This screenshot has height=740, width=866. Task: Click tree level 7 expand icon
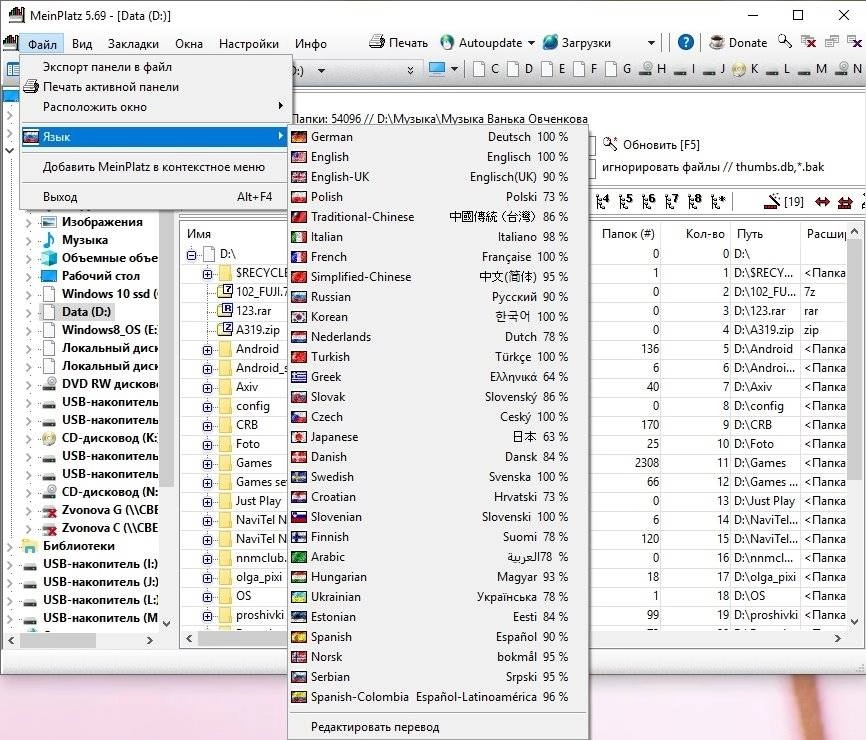(x=672, y=202)
